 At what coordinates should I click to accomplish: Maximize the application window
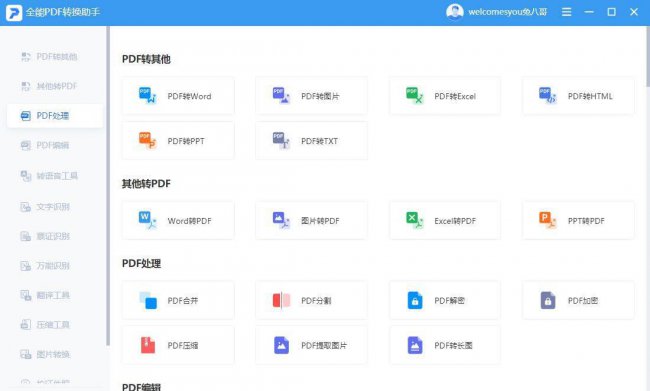[x=611, y=12]
